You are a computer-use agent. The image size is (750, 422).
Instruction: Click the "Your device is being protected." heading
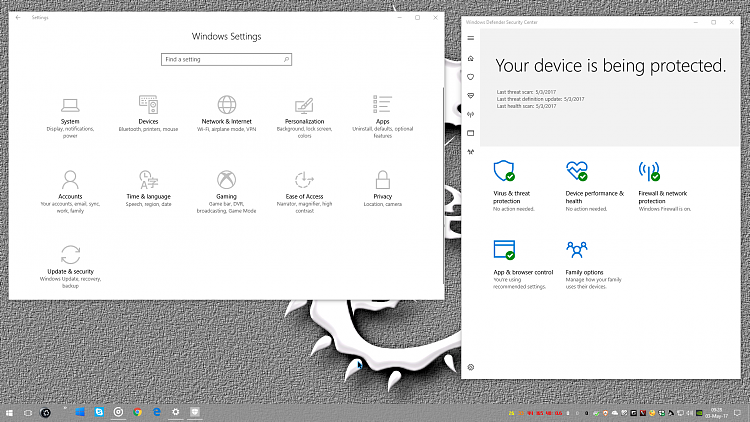pyautogui.click(x=610, y=66)
